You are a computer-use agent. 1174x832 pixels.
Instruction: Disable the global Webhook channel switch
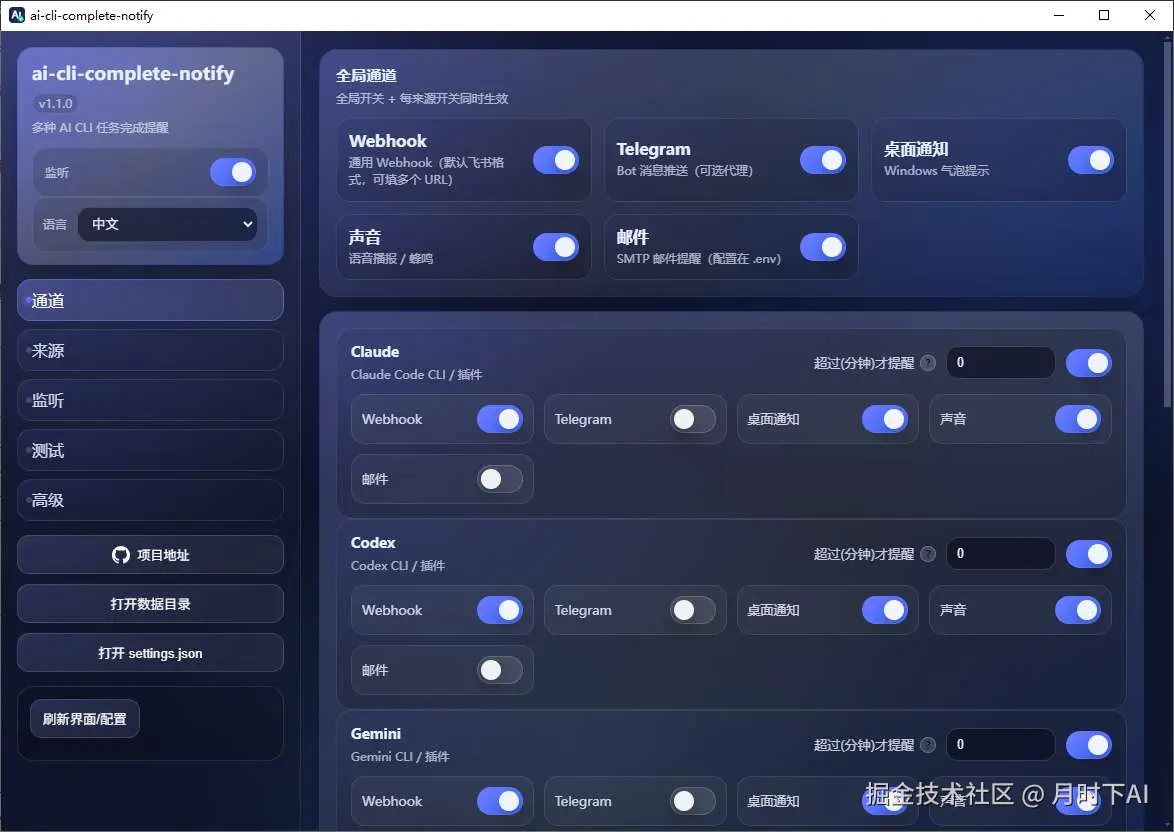[556, 160]
